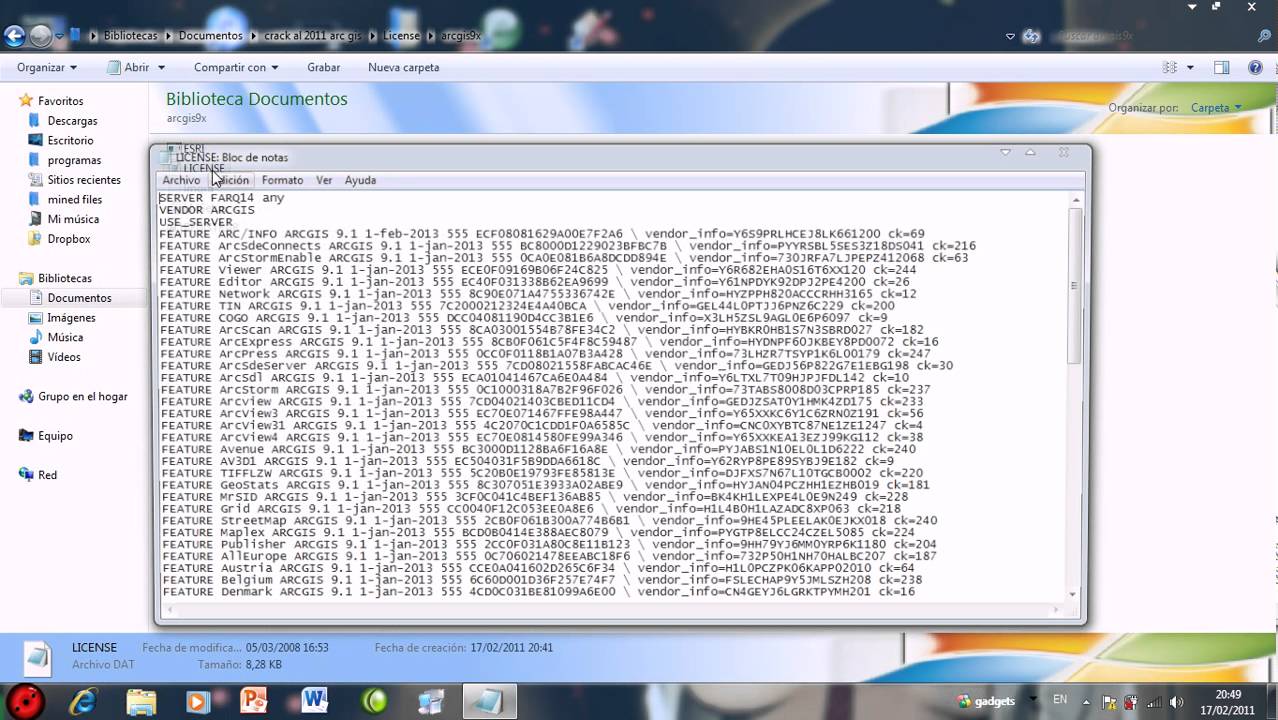Open the volume speaker tray icon
1278x720 pixels.
pyautogui.click(x=1176, y=702)
